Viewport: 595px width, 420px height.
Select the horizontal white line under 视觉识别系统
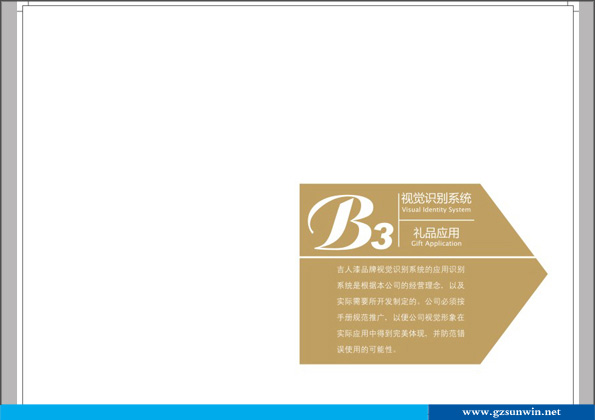pyautogui.click(x=436, y=220)
